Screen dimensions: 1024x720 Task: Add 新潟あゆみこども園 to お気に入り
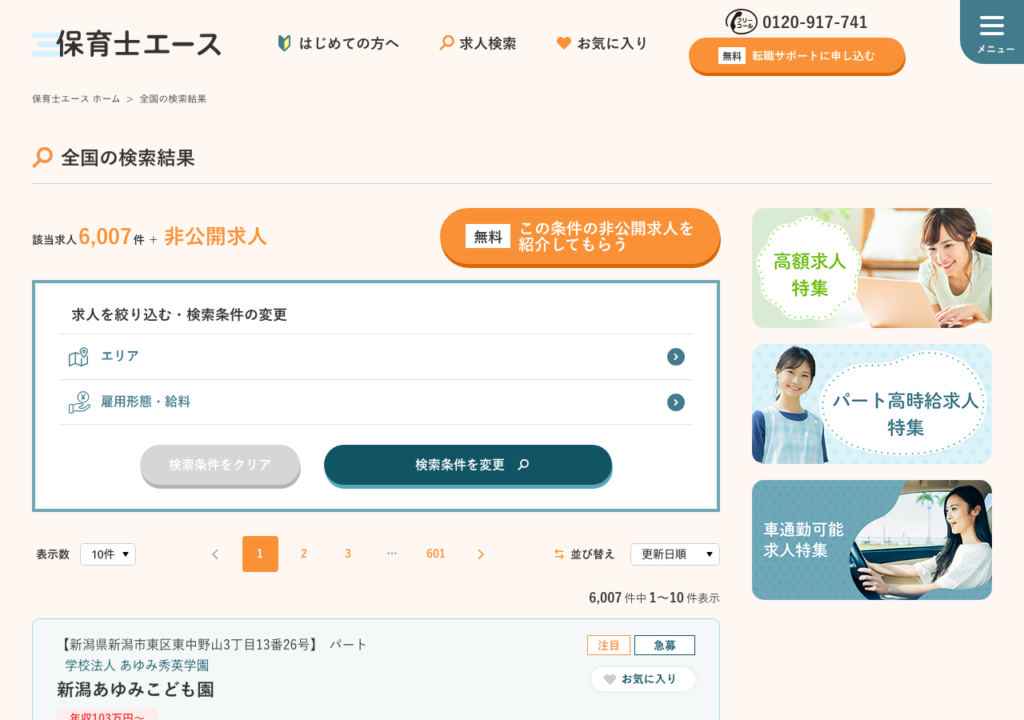(x=643, y=679)
